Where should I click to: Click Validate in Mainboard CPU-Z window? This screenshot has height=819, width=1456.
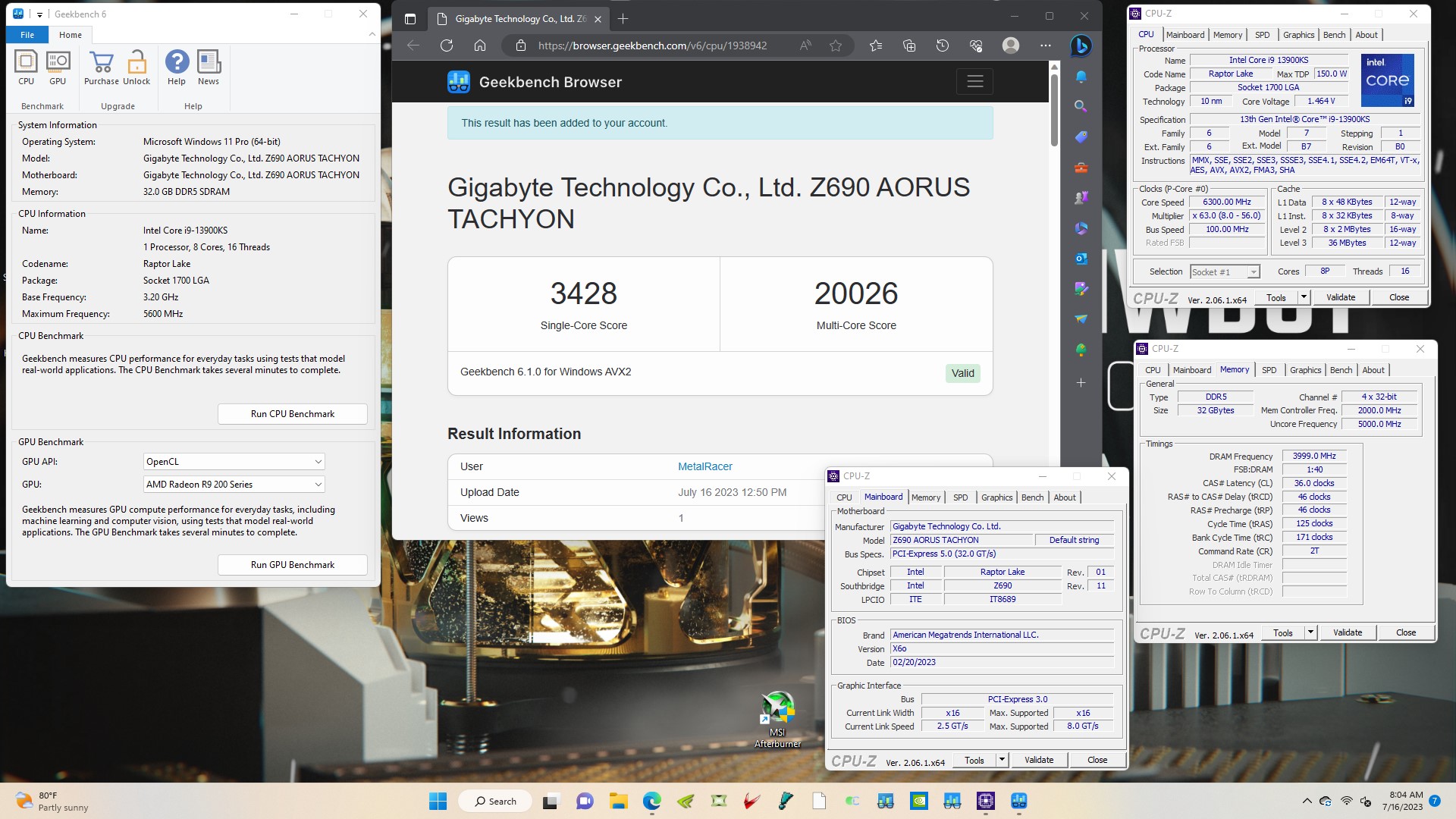pos(1038,760)
